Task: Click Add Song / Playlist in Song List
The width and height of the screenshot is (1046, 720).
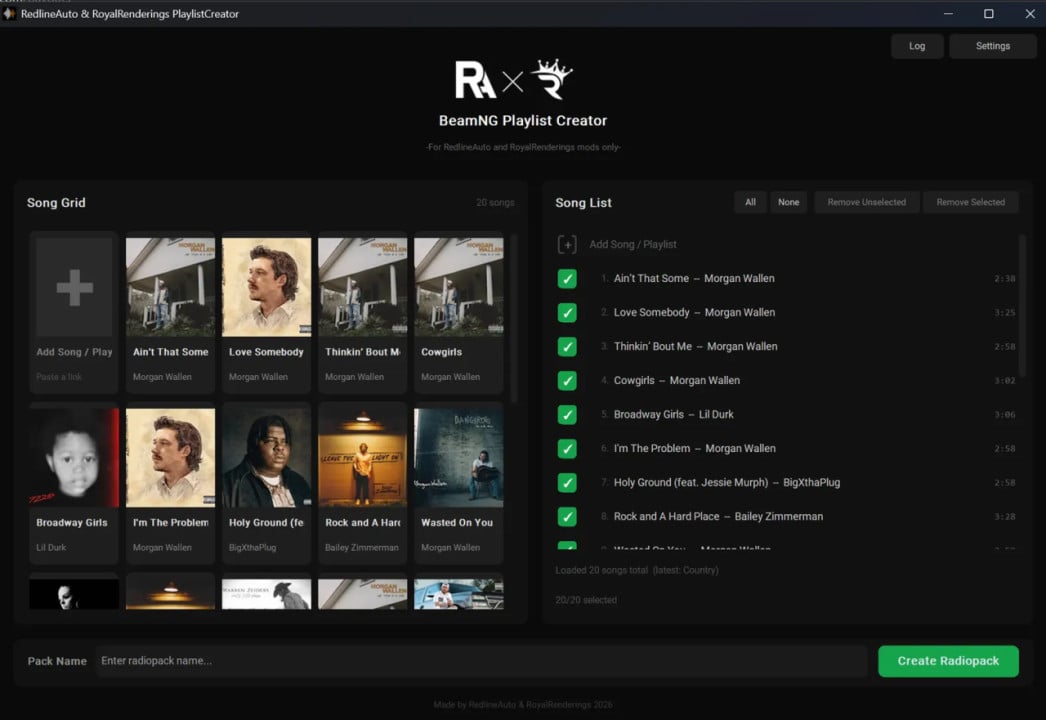Action: (x=632, y=244)
